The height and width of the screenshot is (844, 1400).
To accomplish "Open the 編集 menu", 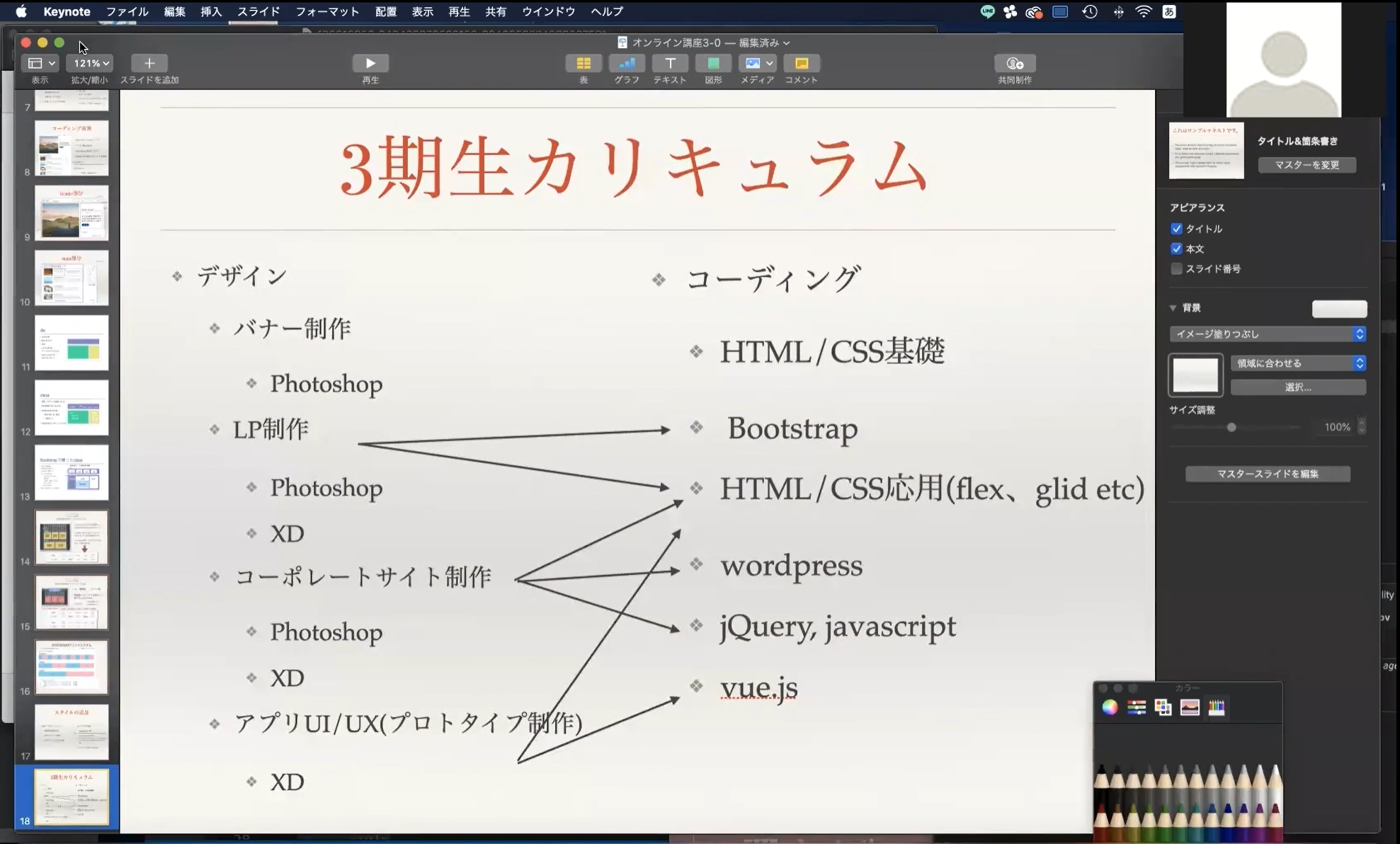I will point(174,11).
